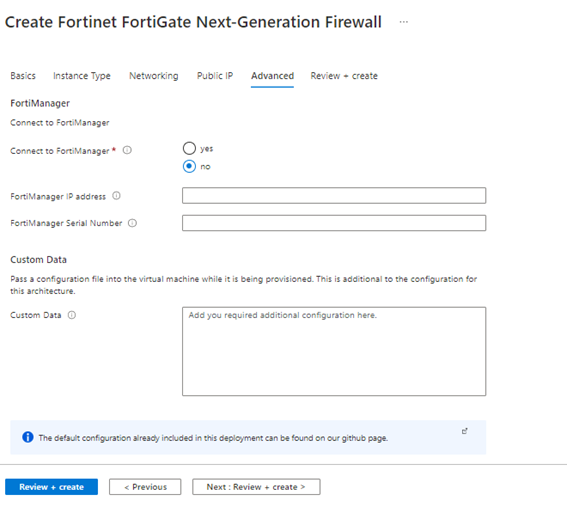567x507 pixels.
Task: Select the yes radio button
Action: click(x=189, y=148)
